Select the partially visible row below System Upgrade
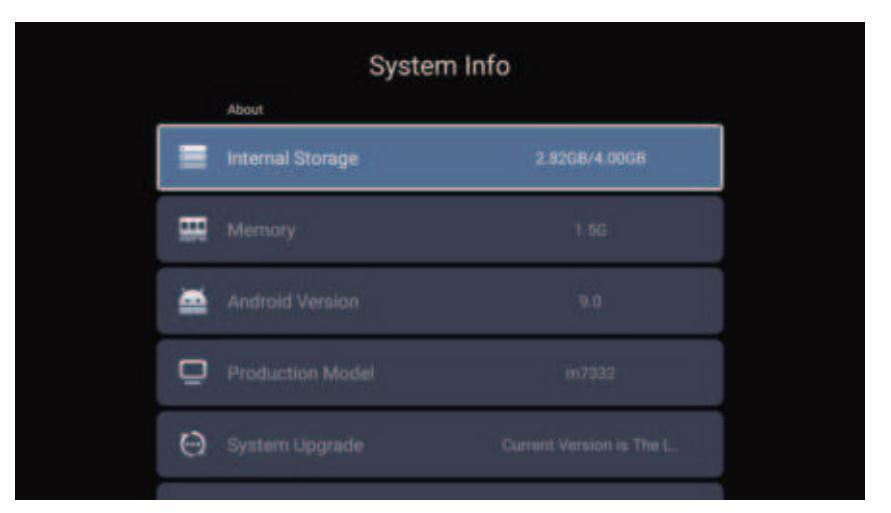Viewport: 891px width, 513px height. tap(440, 492)
